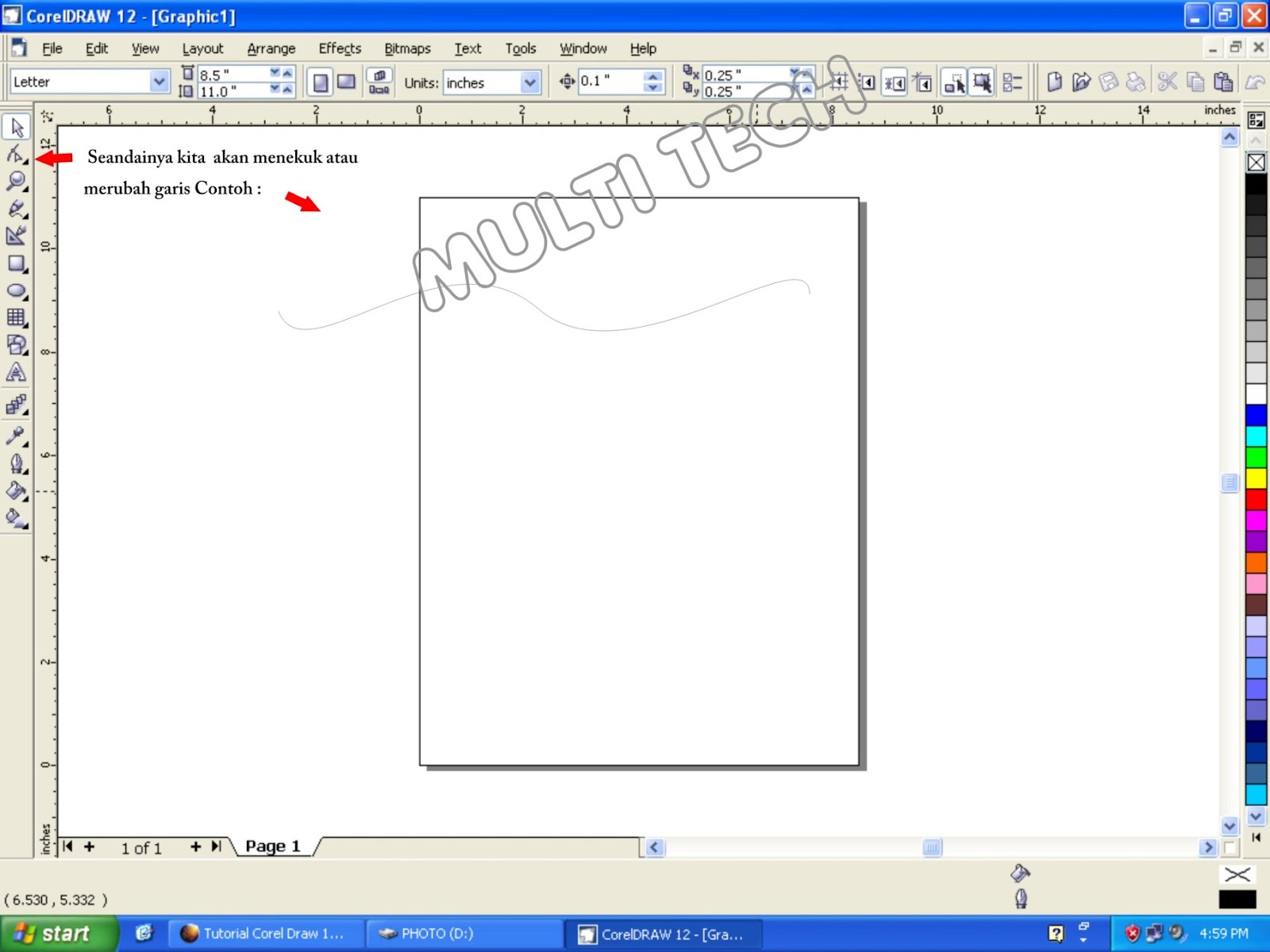Click CorelDRAW 12 taskbar button
Viewport: 1270px width, 952px height.
click(664, 934)
